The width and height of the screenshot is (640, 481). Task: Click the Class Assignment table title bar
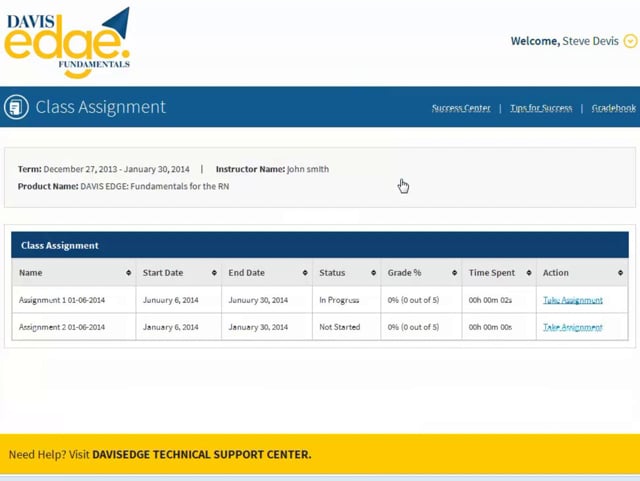[320, 245]
